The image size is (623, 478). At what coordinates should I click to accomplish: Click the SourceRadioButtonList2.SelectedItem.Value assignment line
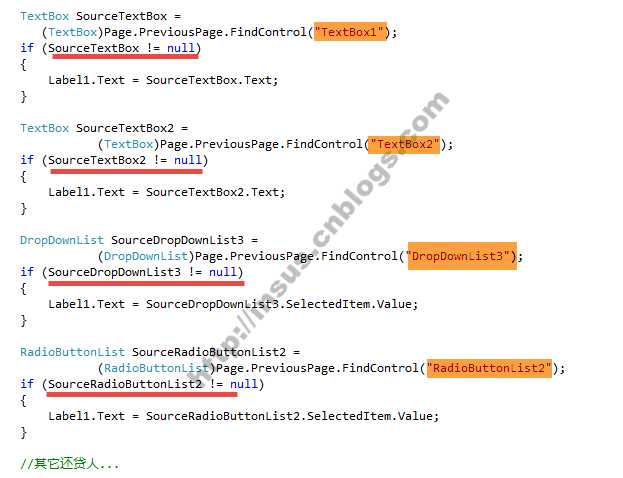244,416
